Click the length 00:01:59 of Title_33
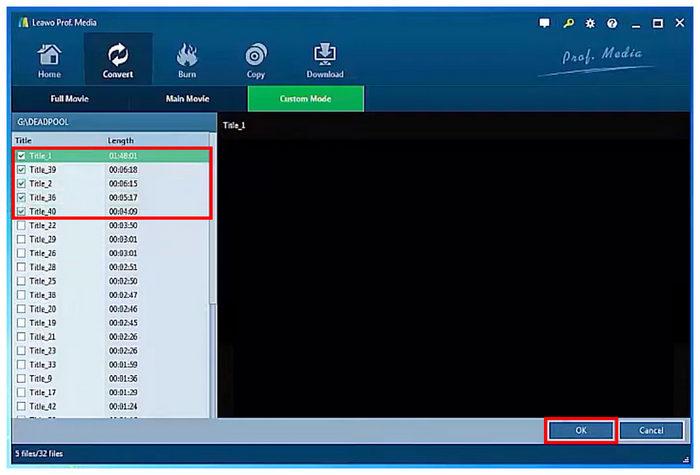 (123, 365)
